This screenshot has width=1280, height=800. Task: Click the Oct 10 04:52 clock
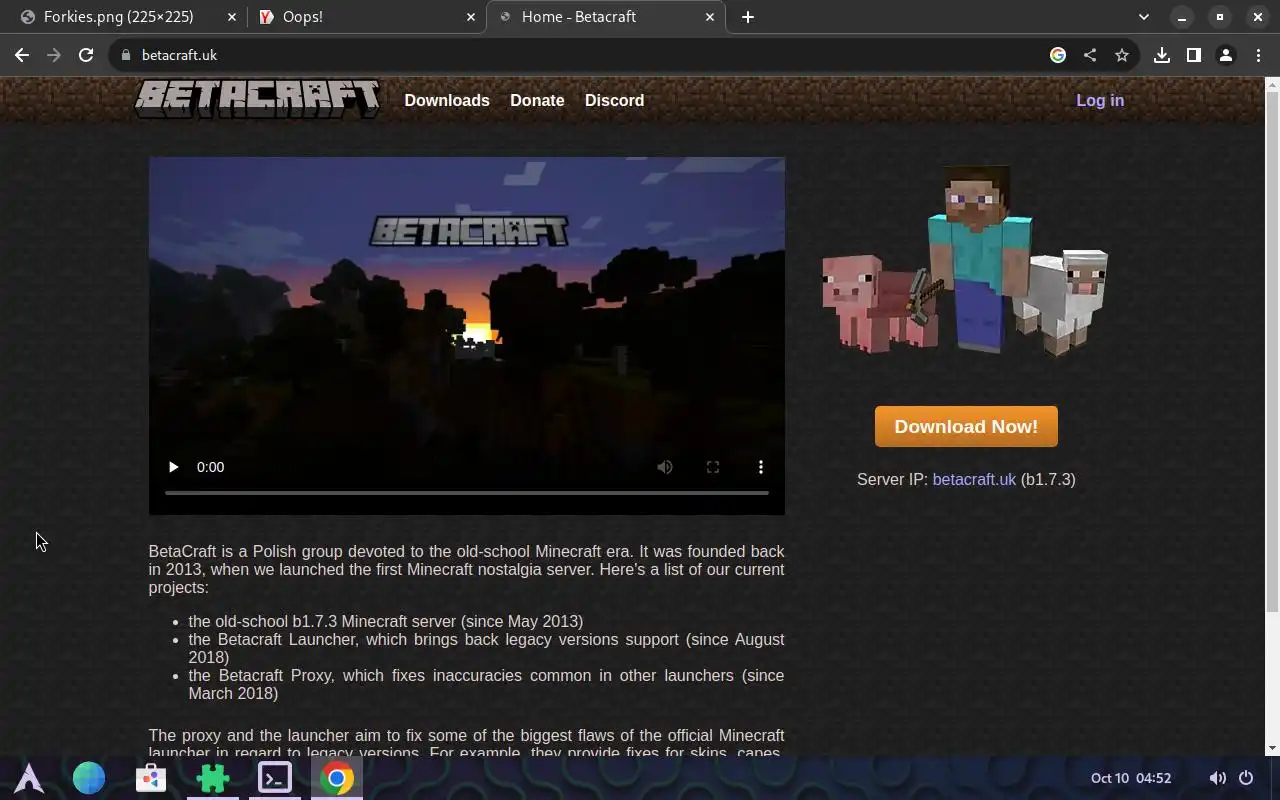(1131, 778)
